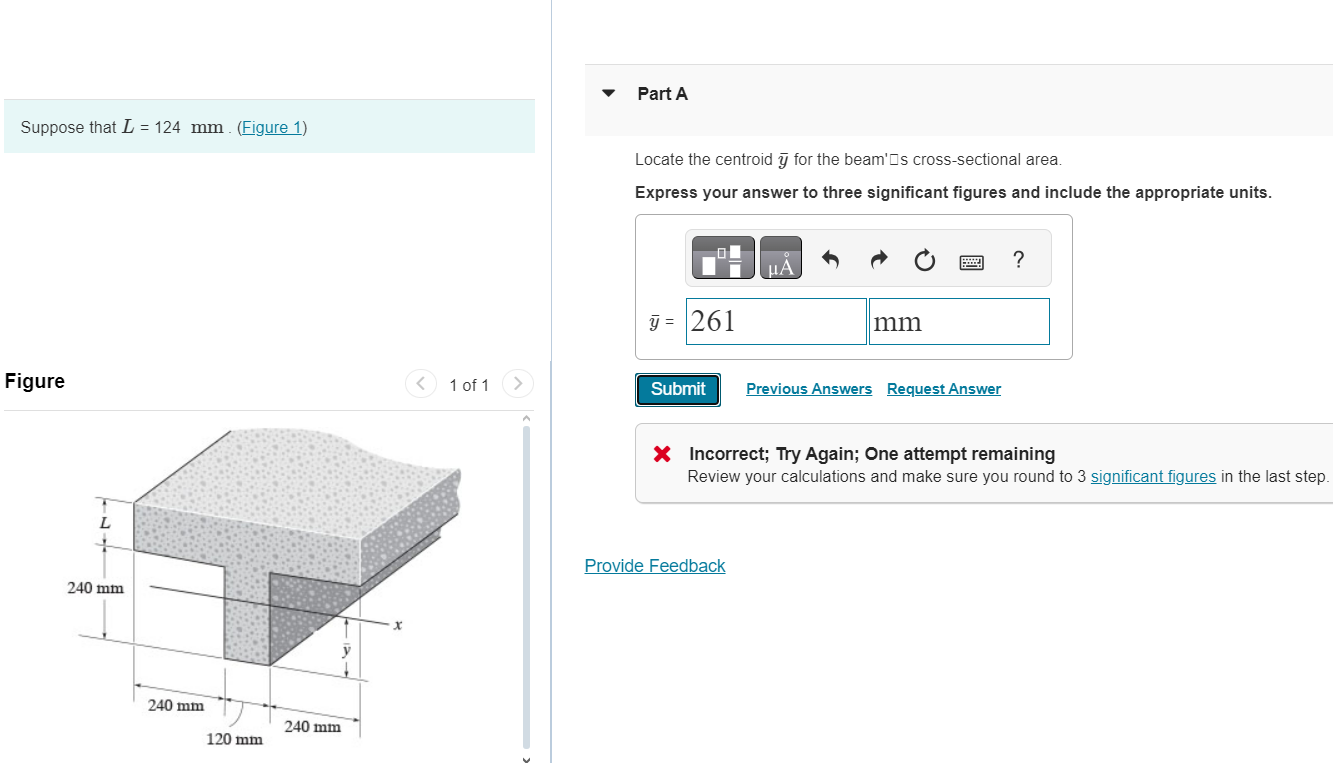Reset the answer field

click(x=923, y=259)
